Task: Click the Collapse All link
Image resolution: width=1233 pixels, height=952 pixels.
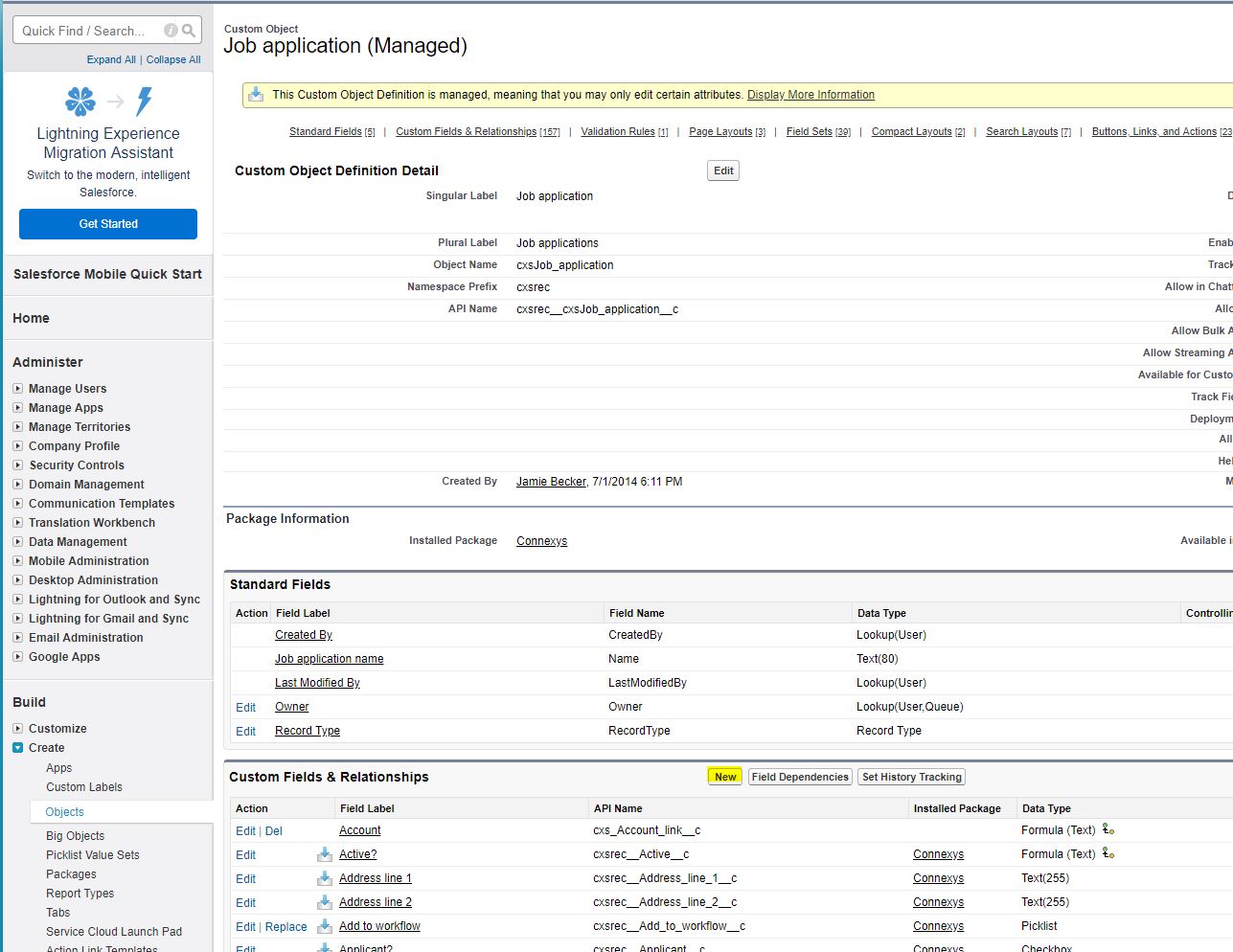Action: [x=173, y=59]
